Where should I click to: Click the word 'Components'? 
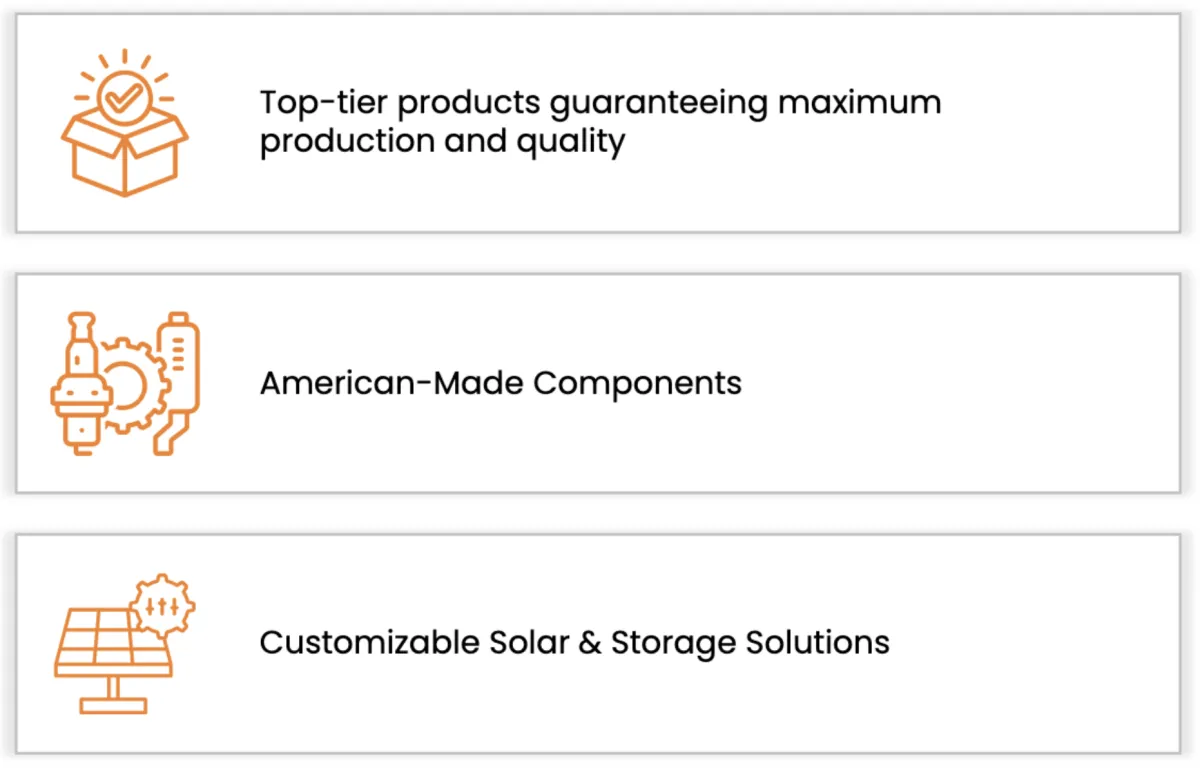637,383
